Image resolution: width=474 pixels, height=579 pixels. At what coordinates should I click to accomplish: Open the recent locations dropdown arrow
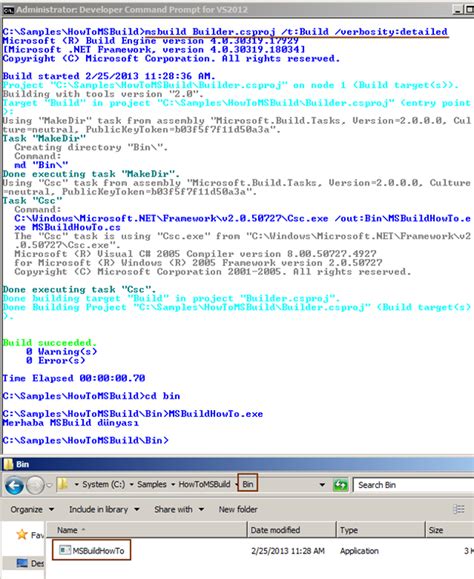[x=49, y=485]
